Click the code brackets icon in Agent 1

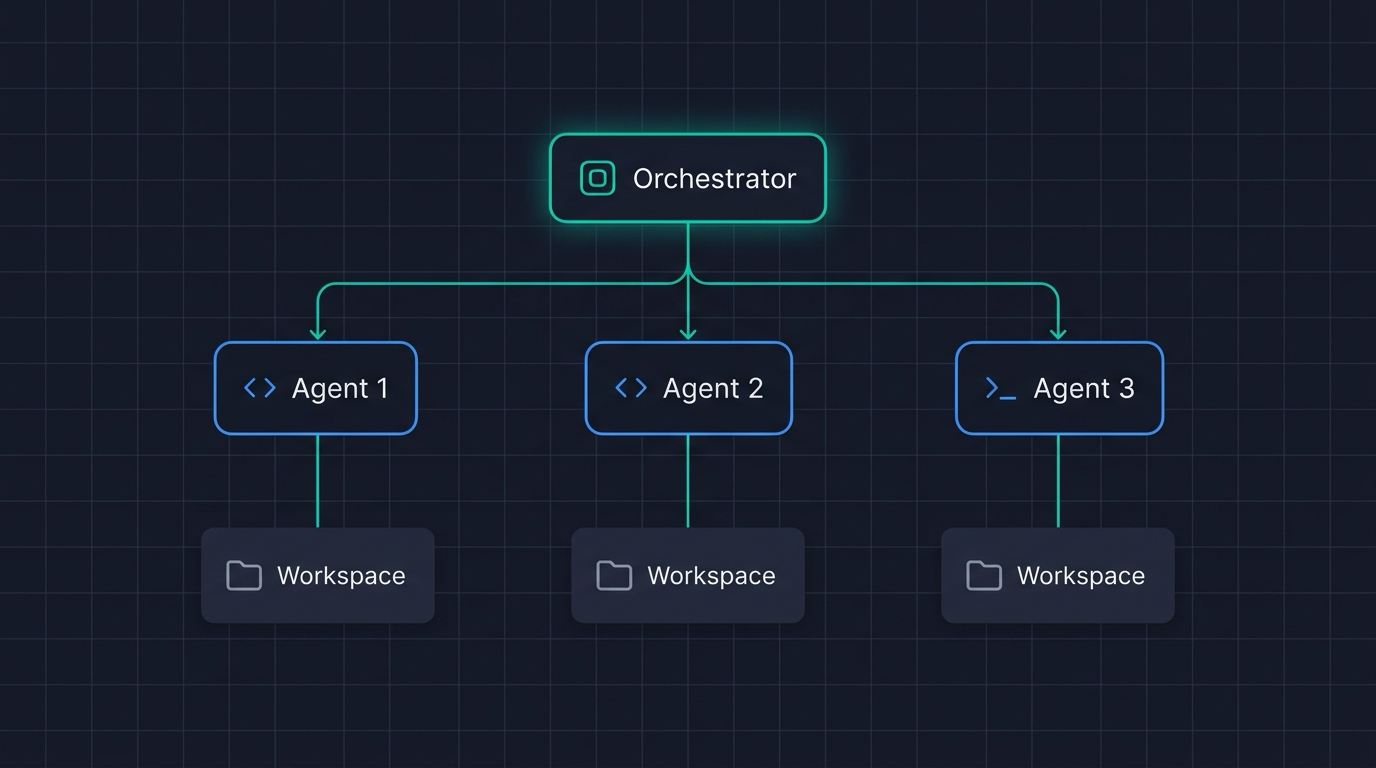260,388
